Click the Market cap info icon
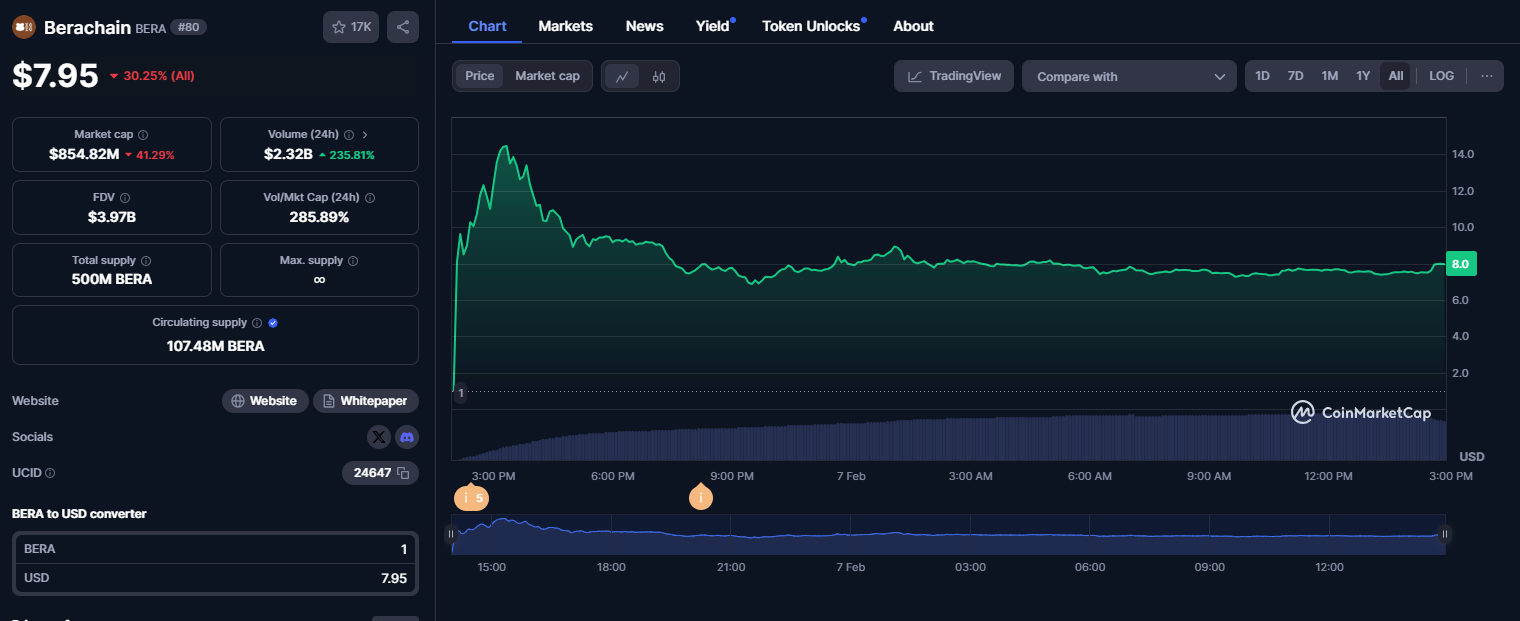The image size is (1520, 621). [143, 135]
